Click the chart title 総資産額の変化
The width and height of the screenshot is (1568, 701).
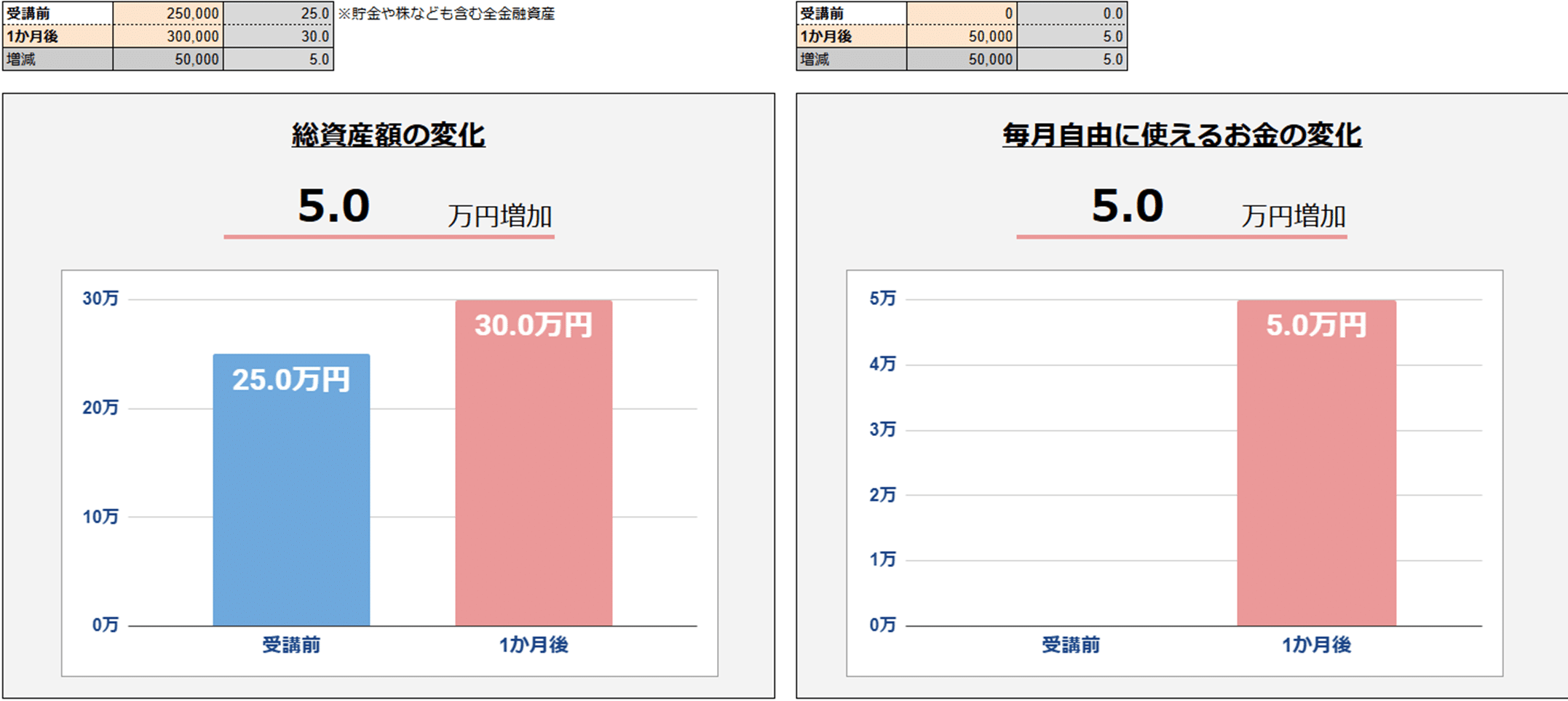pyautogui.click(x=388, y=135)
